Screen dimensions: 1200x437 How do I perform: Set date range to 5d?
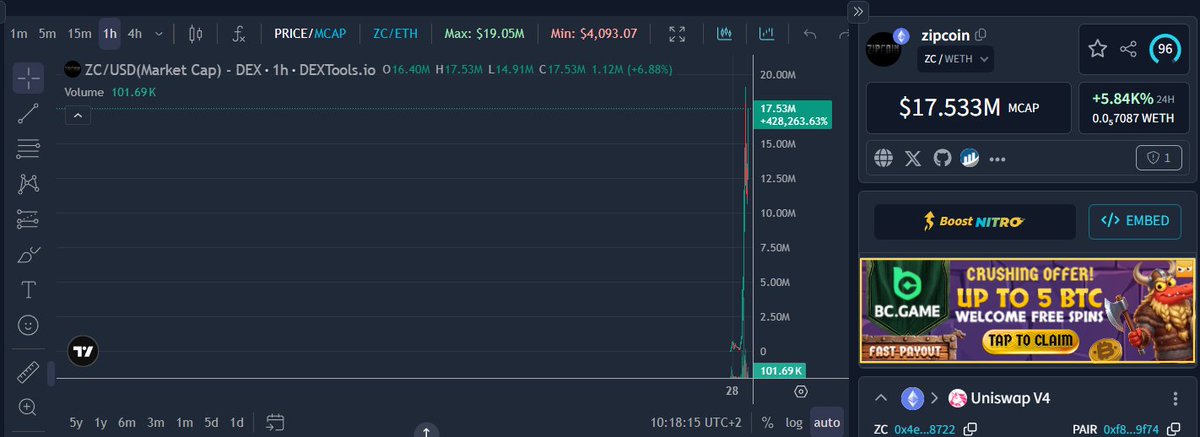[211, 422]
